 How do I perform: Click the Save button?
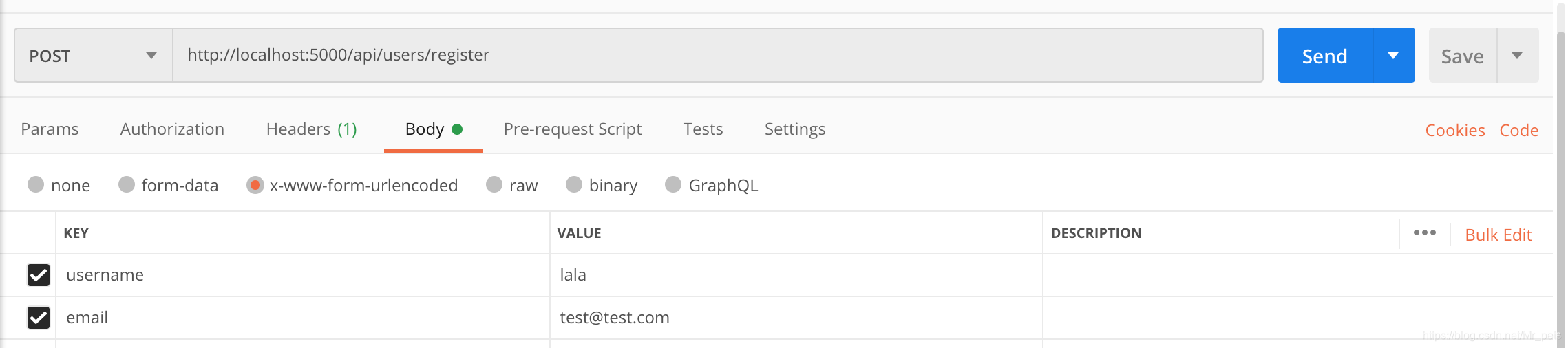coord(1462,56)
